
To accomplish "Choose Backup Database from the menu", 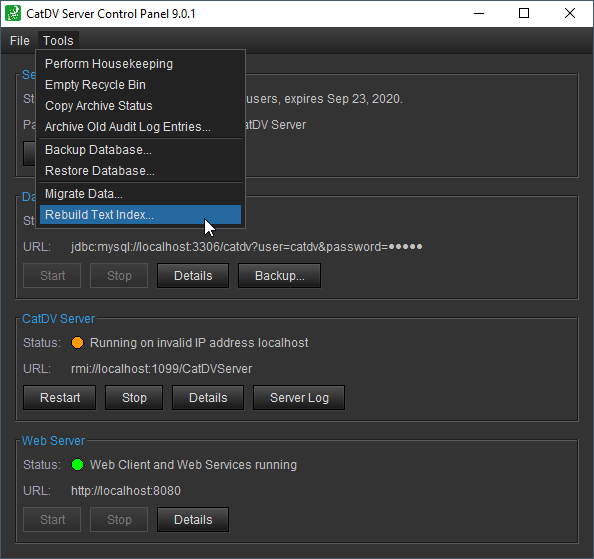I will tap(140, 150).
